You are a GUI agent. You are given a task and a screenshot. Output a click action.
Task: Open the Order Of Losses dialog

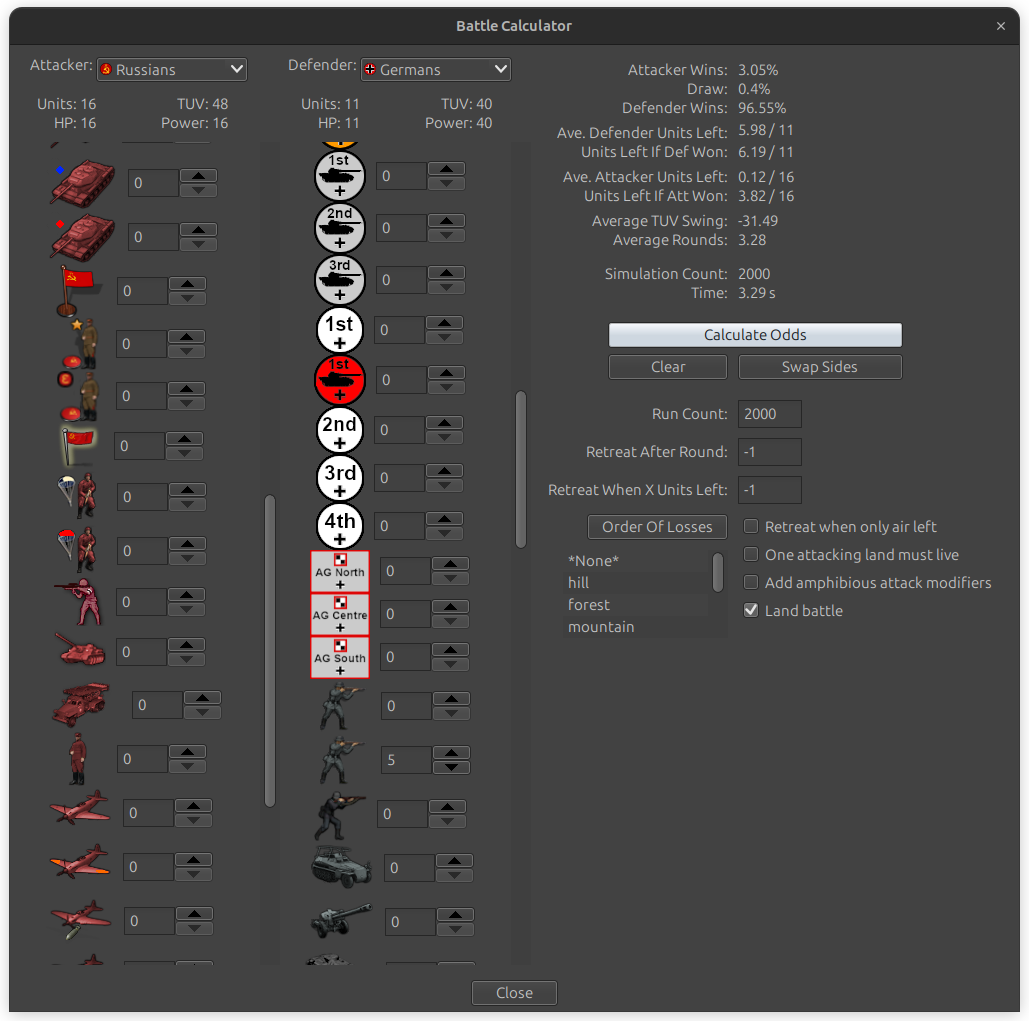(x=657, y=526)
